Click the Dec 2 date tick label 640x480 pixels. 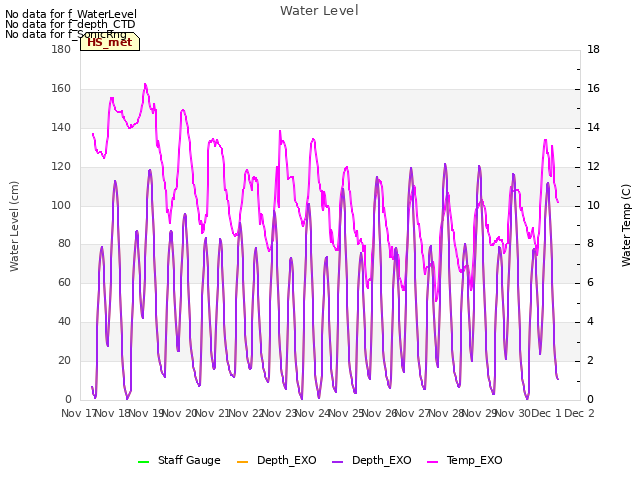(579, 413)
